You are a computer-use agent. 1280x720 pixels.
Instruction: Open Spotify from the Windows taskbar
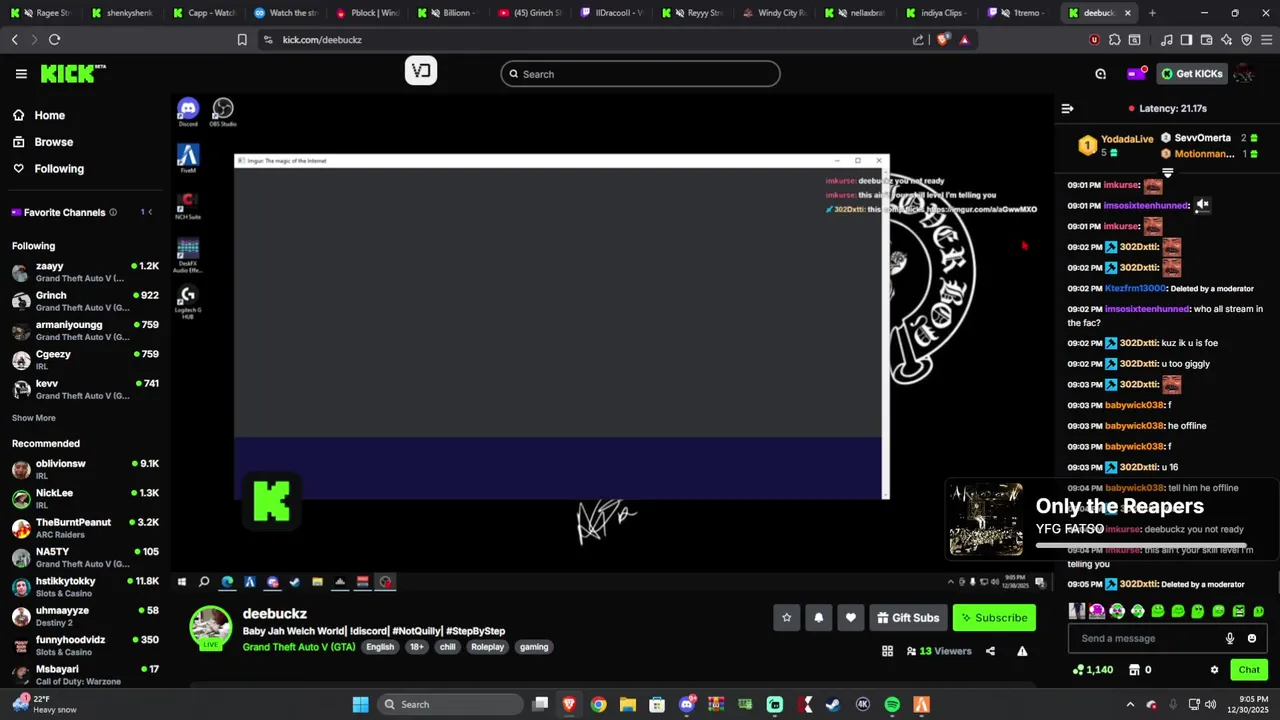[892, 705]
